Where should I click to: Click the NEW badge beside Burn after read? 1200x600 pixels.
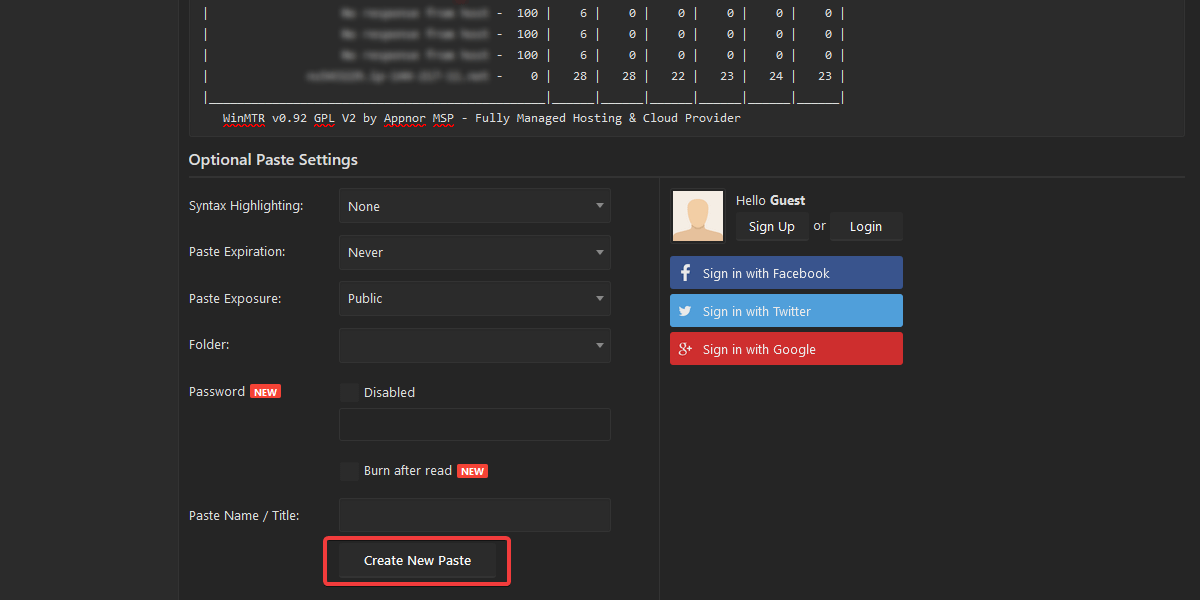pos(472,471)
